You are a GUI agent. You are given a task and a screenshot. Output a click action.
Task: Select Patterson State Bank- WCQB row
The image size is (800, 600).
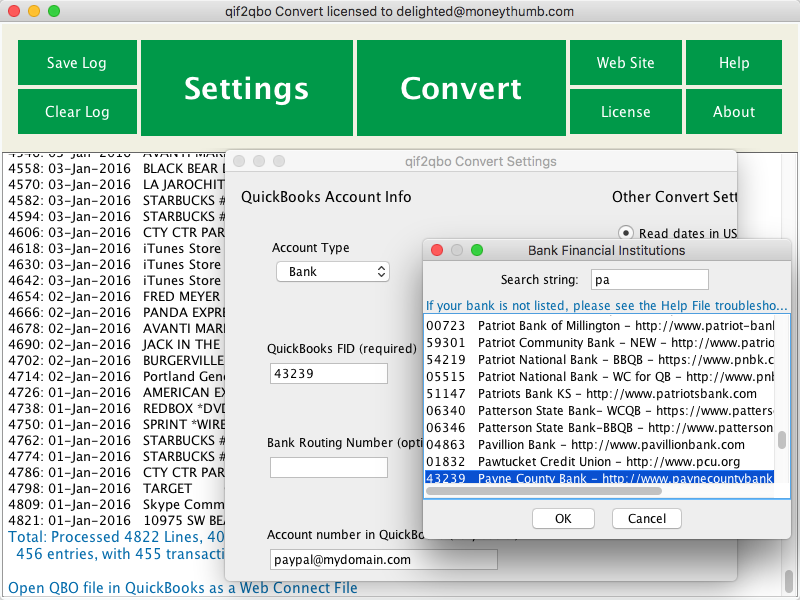click(599, 411)
